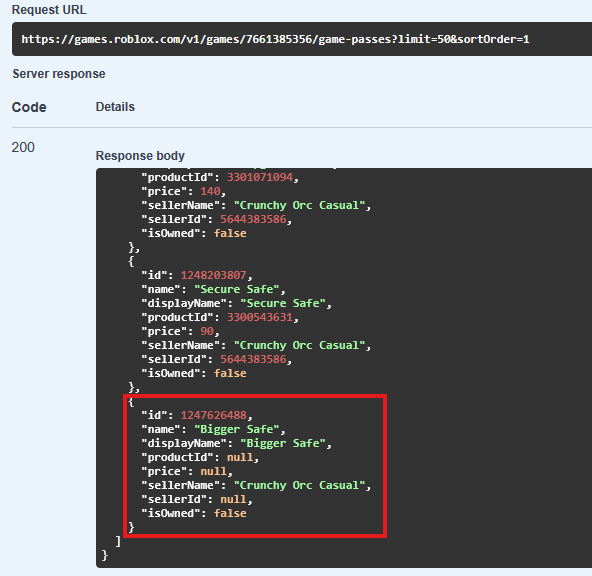Click the id value 1247626488
The width and height of the screenshot is (592, 576).
click(x=213, y=415)
